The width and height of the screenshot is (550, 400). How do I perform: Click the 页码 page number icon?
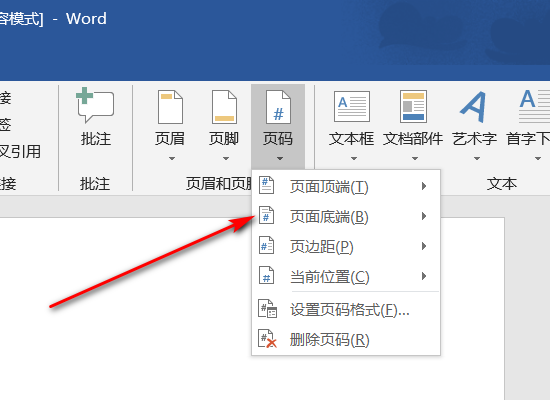click(278, 107)
